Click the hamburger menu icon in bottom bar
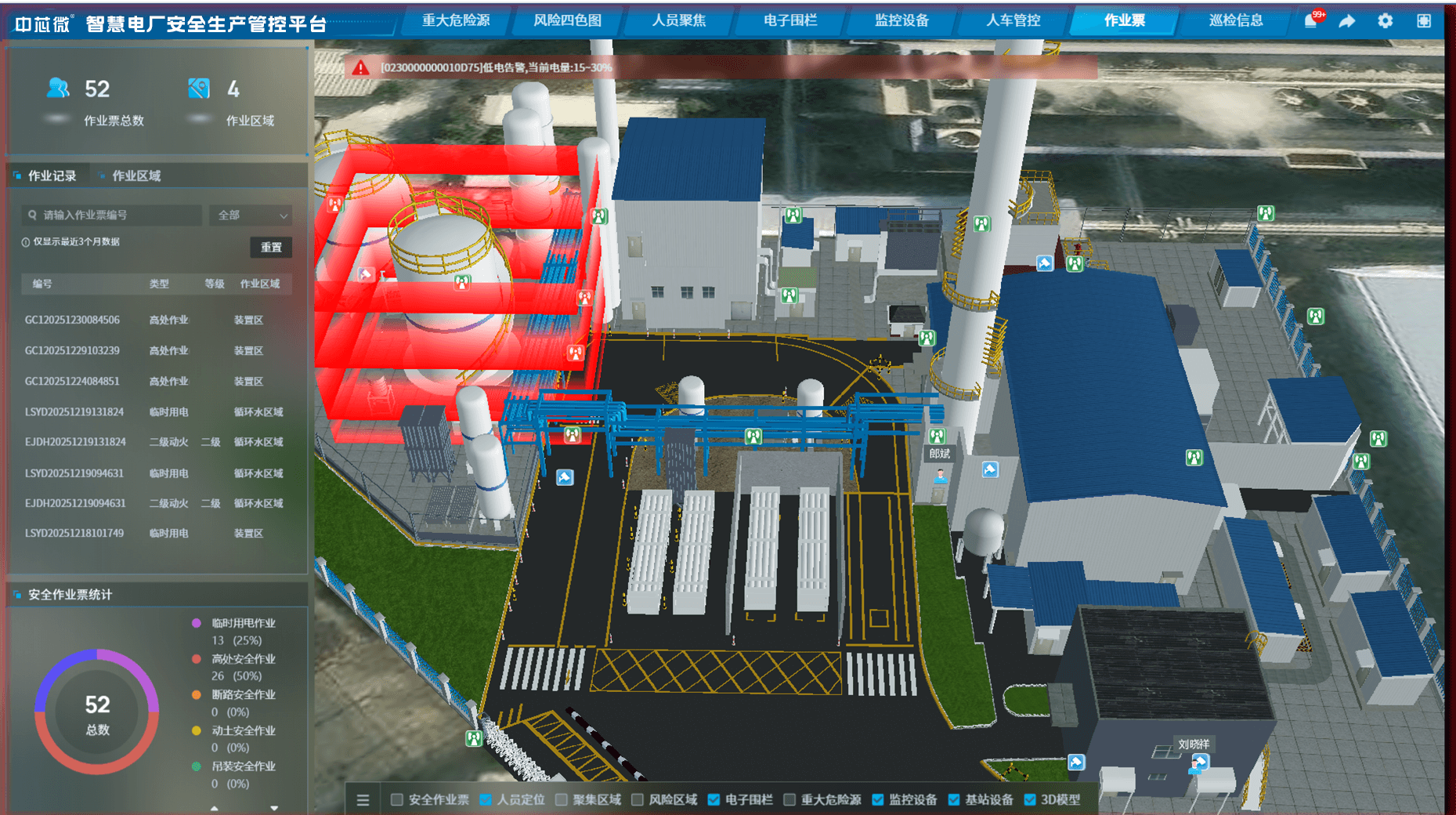Screen dimensions: 1456x815 tap(363, 800)
